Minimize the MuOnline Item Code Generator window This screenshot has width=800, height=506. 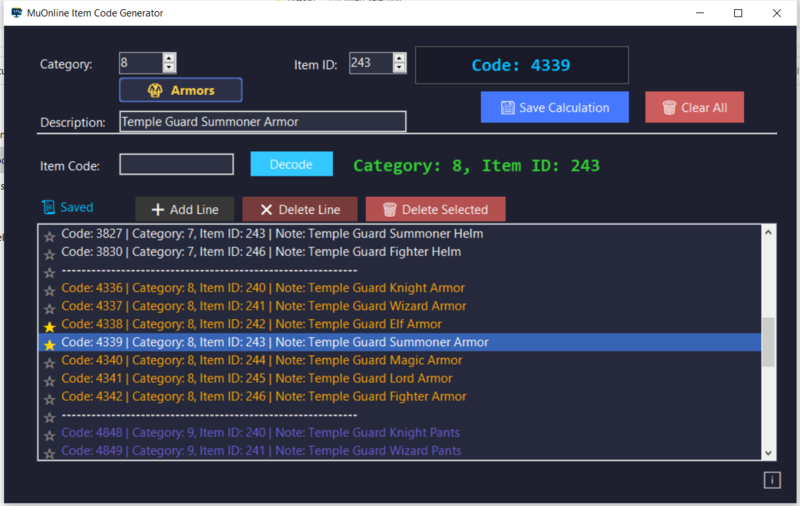pyautogui.click(x=700, y=13)
